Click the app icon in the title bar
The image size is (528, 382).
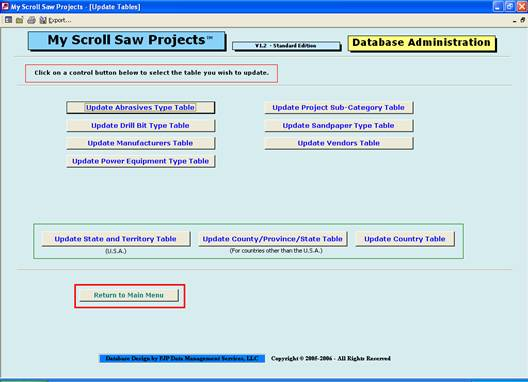tap(5, 6)
